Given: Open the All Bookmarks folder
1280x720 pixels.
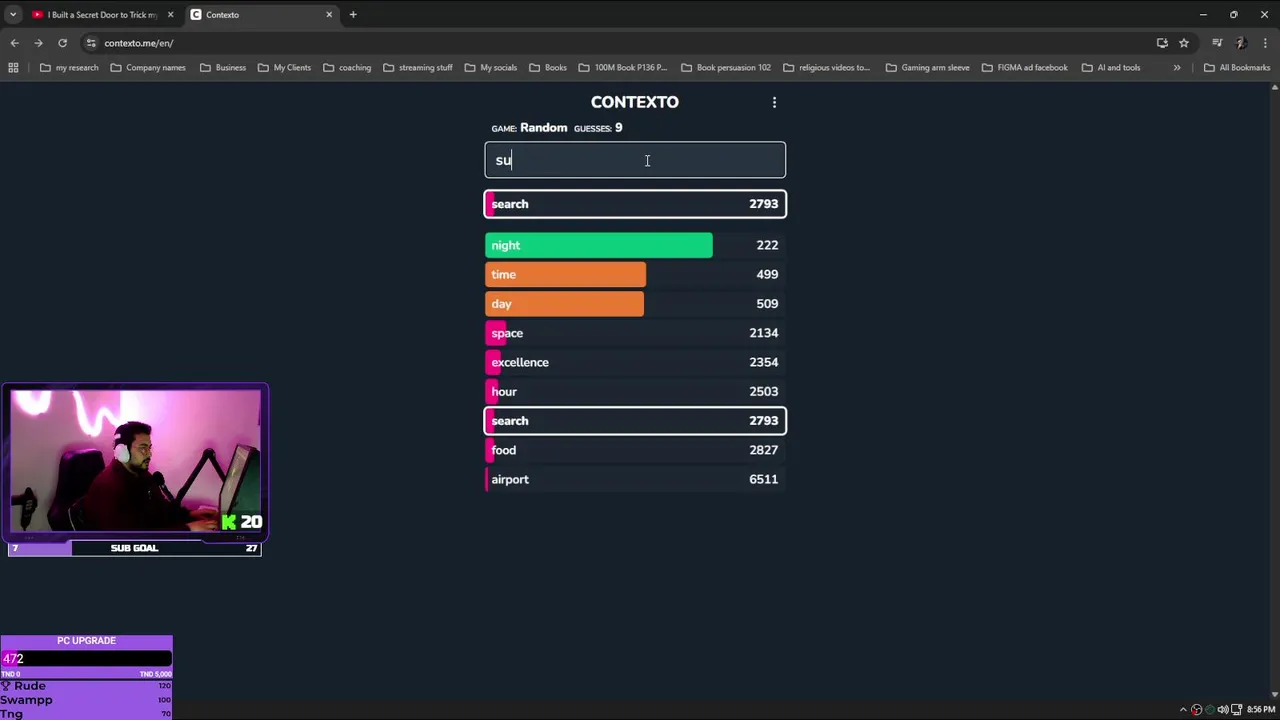Looking at the screenshot, I should coord(1236,68).
